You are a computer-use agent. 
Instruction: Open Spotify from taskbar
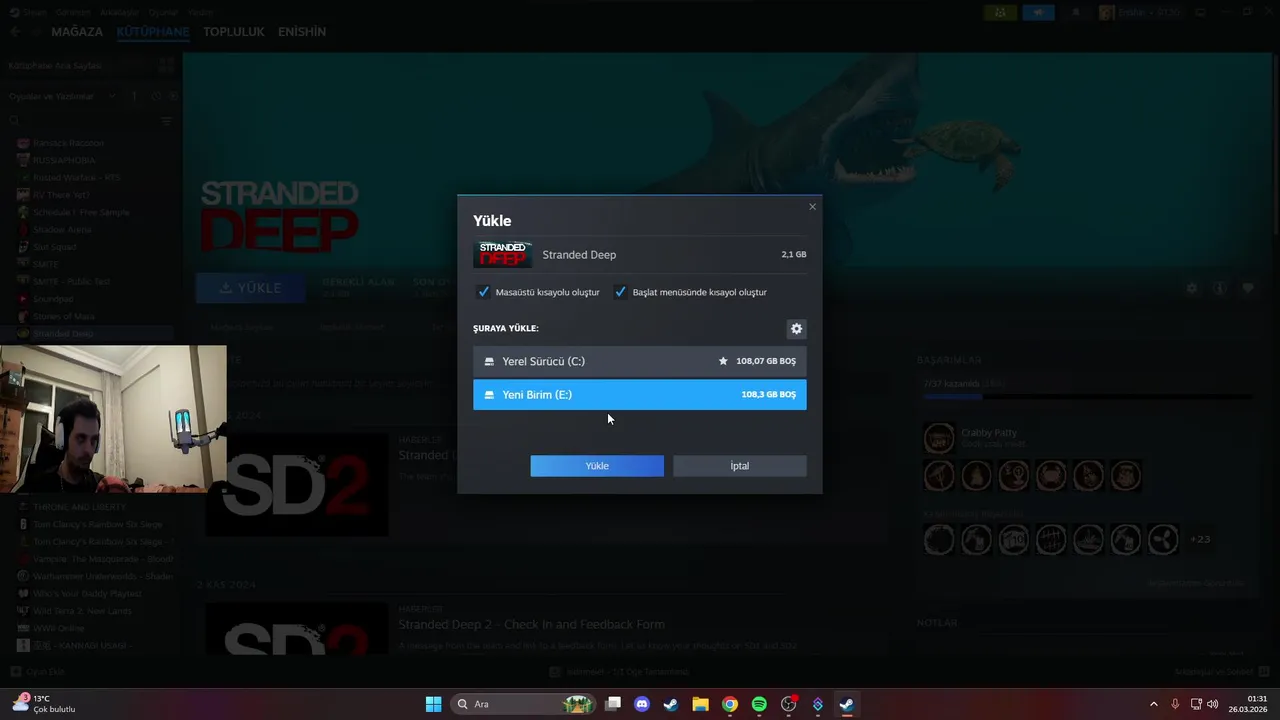coord(759,704)
